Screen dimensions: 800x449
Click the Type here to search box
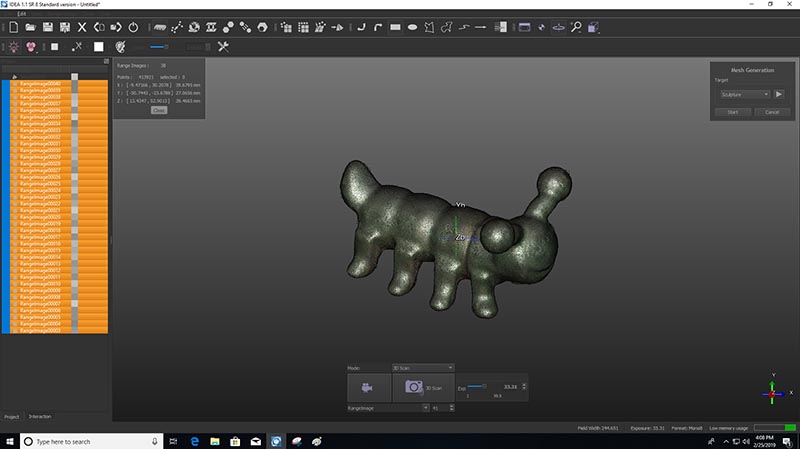(92, 441)
